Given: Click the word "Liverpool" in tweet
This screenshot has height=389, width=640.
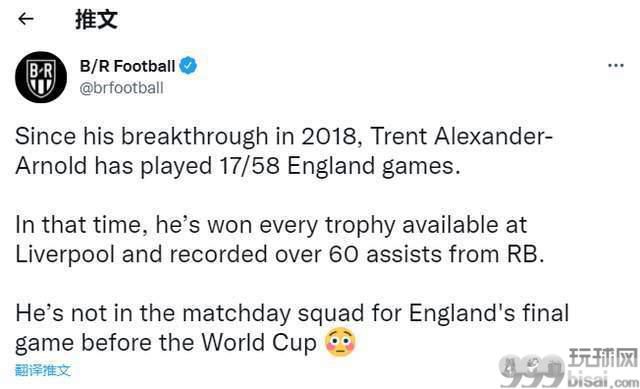Looking at the screenshot, I should coord(65,255).
